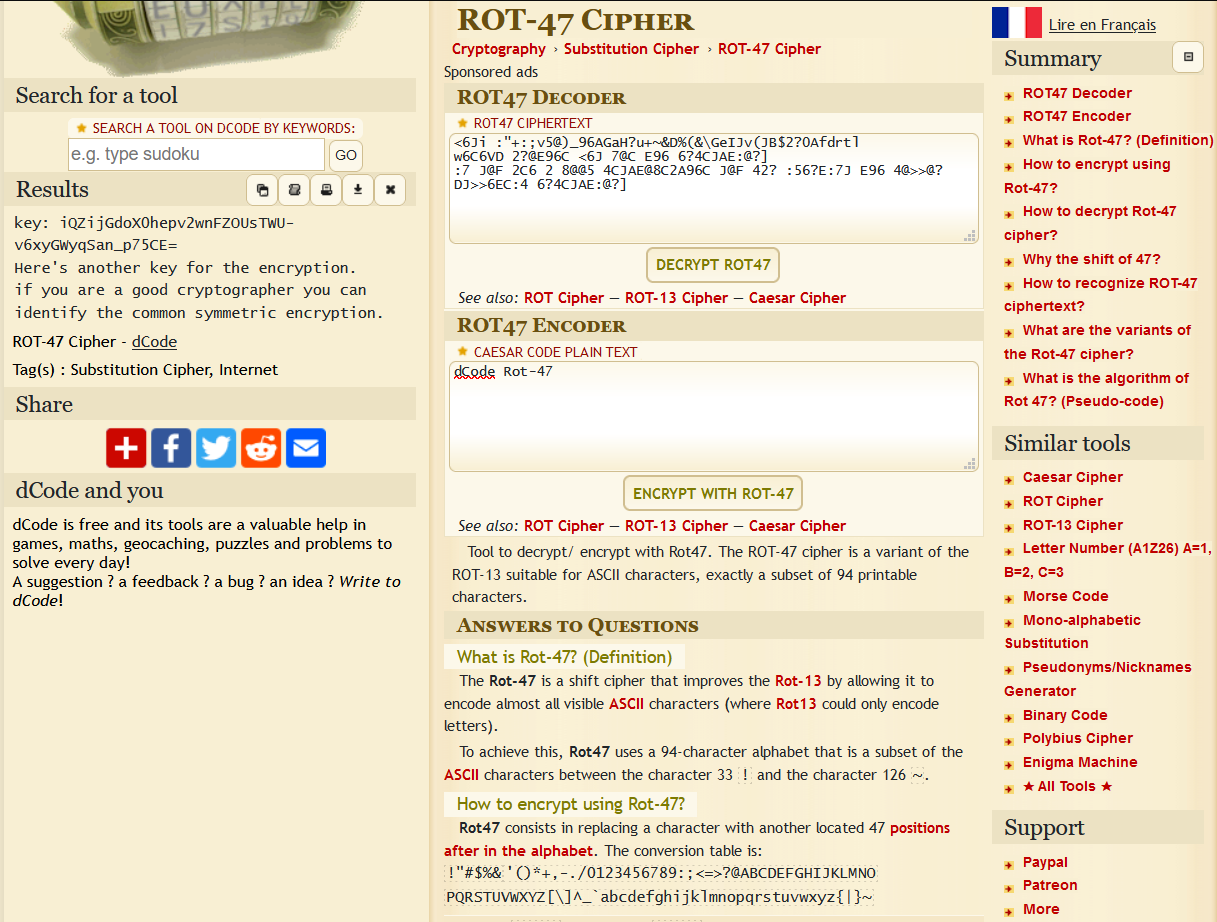Focus the tool search keyword field
This screenshot has height=922, width=1217.
pos(196,154)
